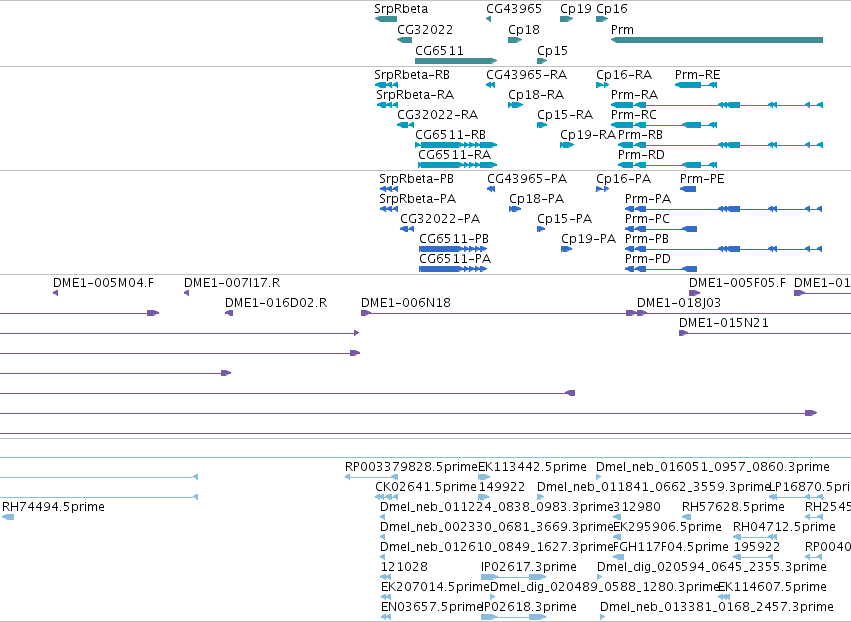Select the CG6511-PA protein label
851x622 pixels.
tap(455, 259)
